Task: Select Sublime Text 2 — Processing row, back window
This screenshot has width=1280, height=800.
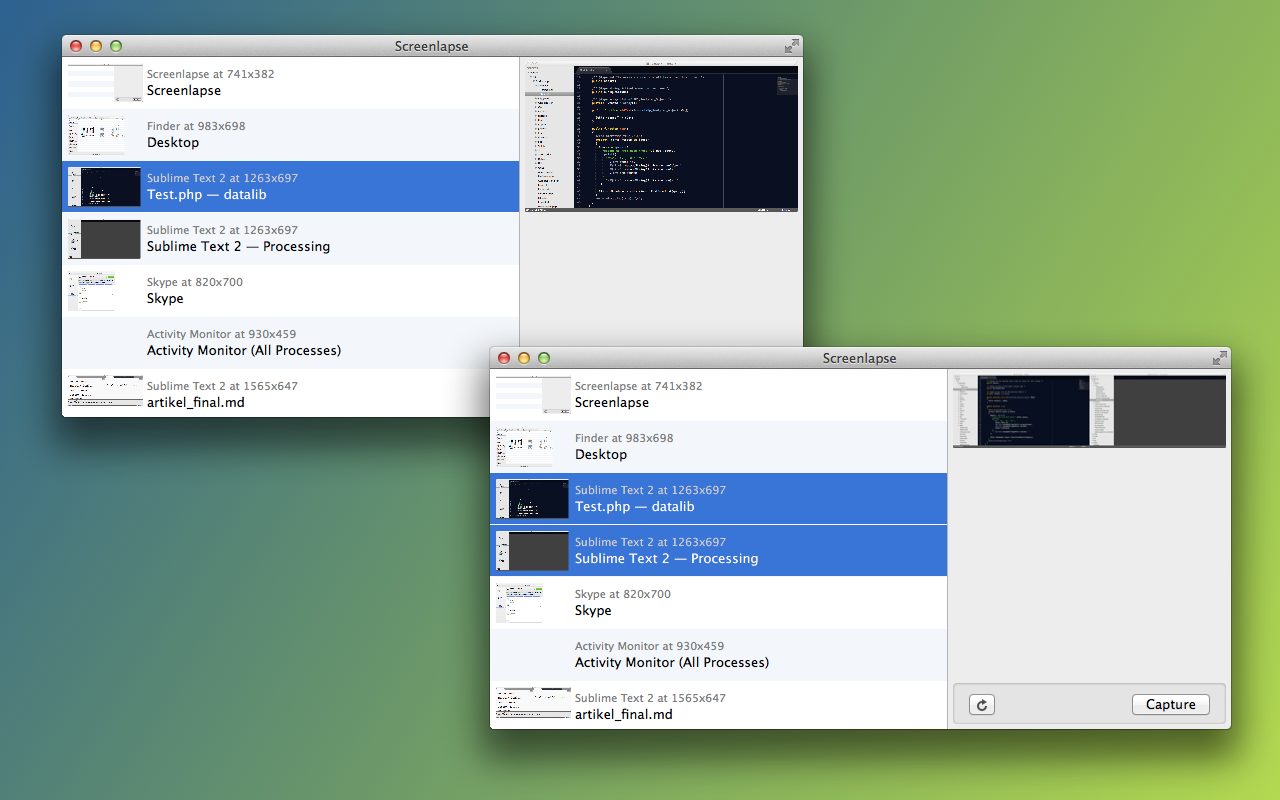Action: click(291, 239)
